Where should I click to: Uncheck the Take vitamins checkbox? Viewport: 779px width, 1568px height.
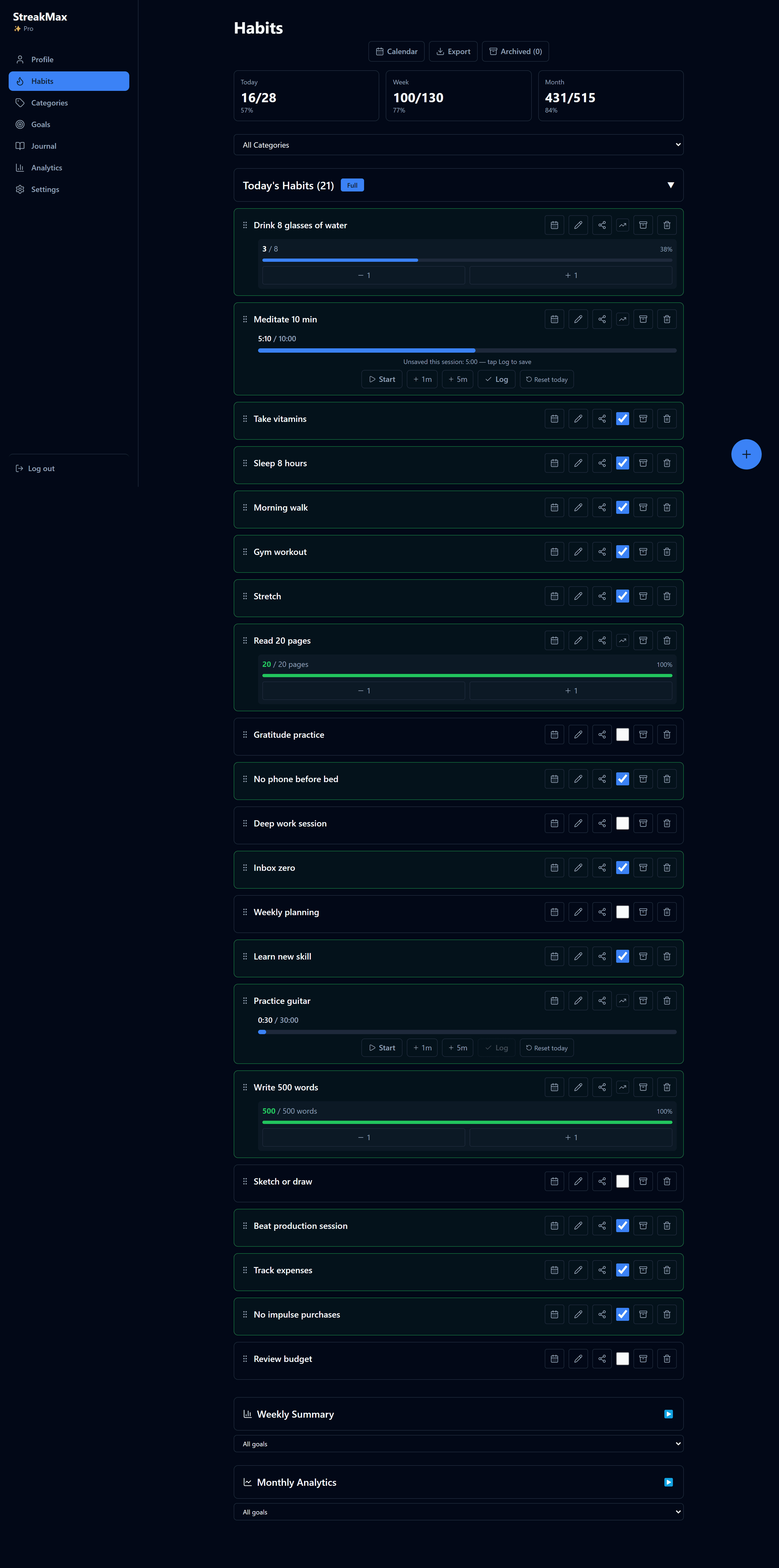tap(622, 419)
